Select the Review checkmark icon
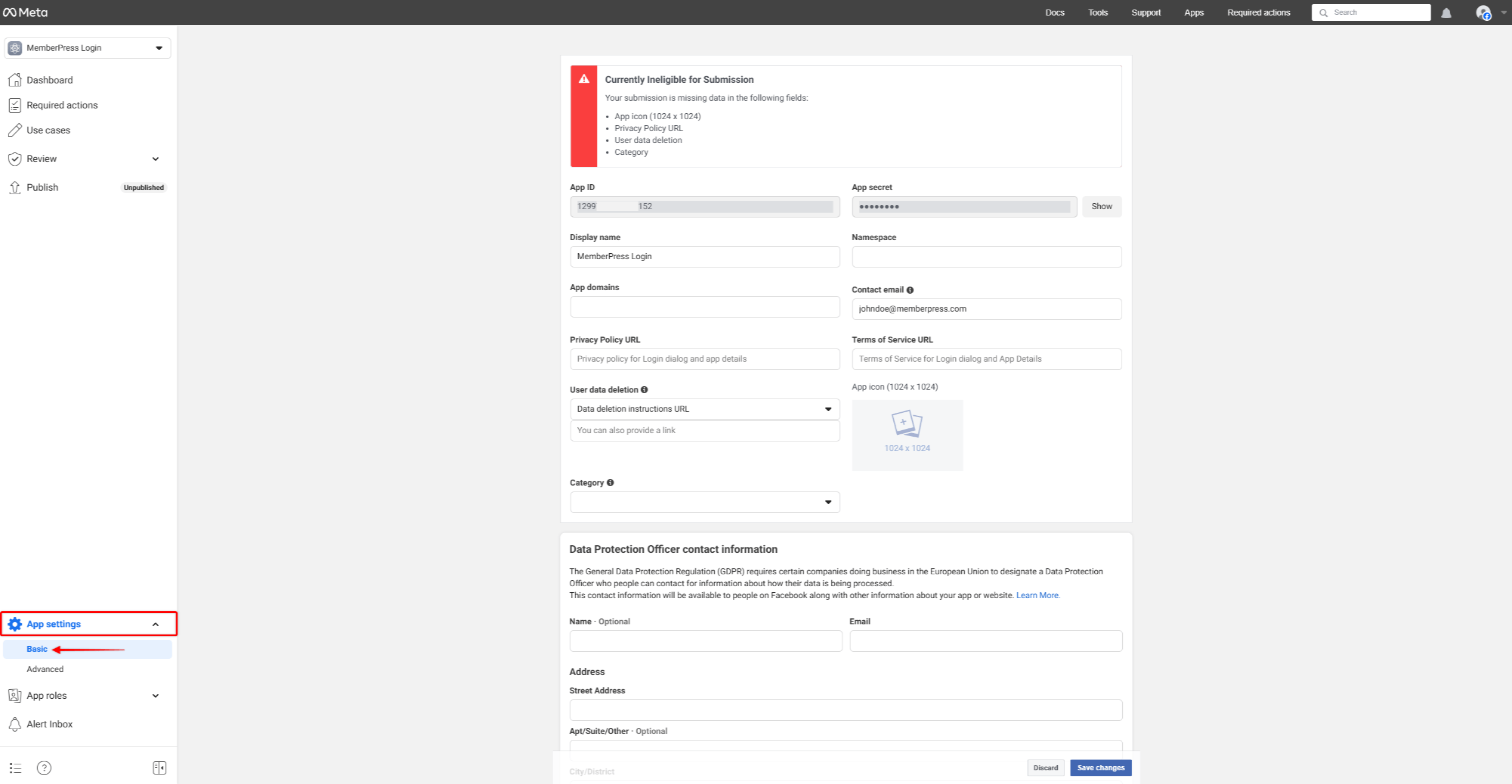Screen dimensions: 1512x784 click(x=15, y=158)
